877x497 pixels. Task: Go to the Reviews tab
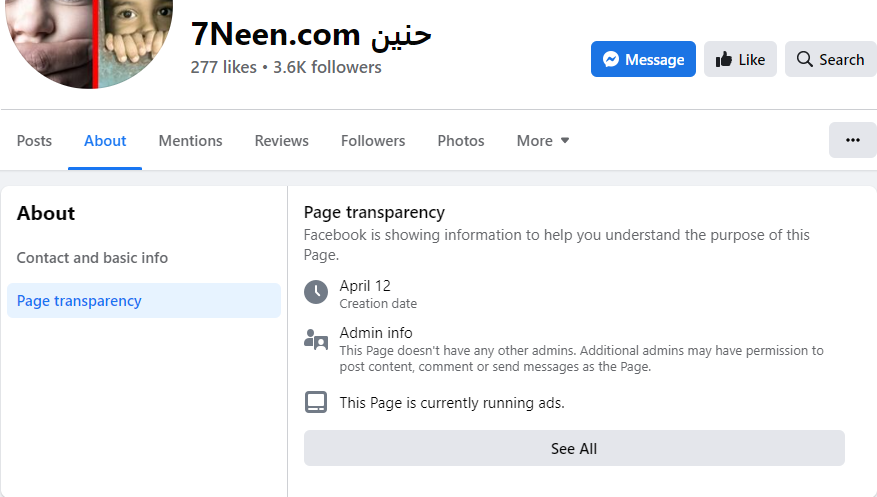[x=281, y=141]
